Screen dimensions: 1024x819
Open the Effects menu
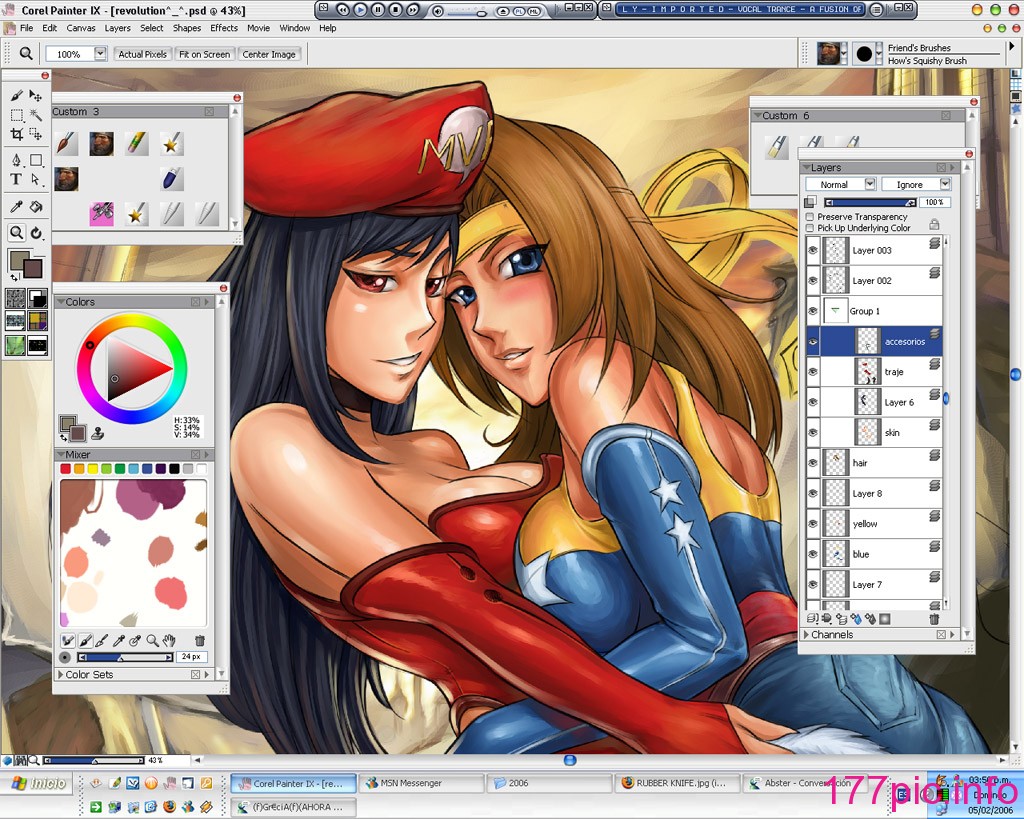click(x=224, y=28)
